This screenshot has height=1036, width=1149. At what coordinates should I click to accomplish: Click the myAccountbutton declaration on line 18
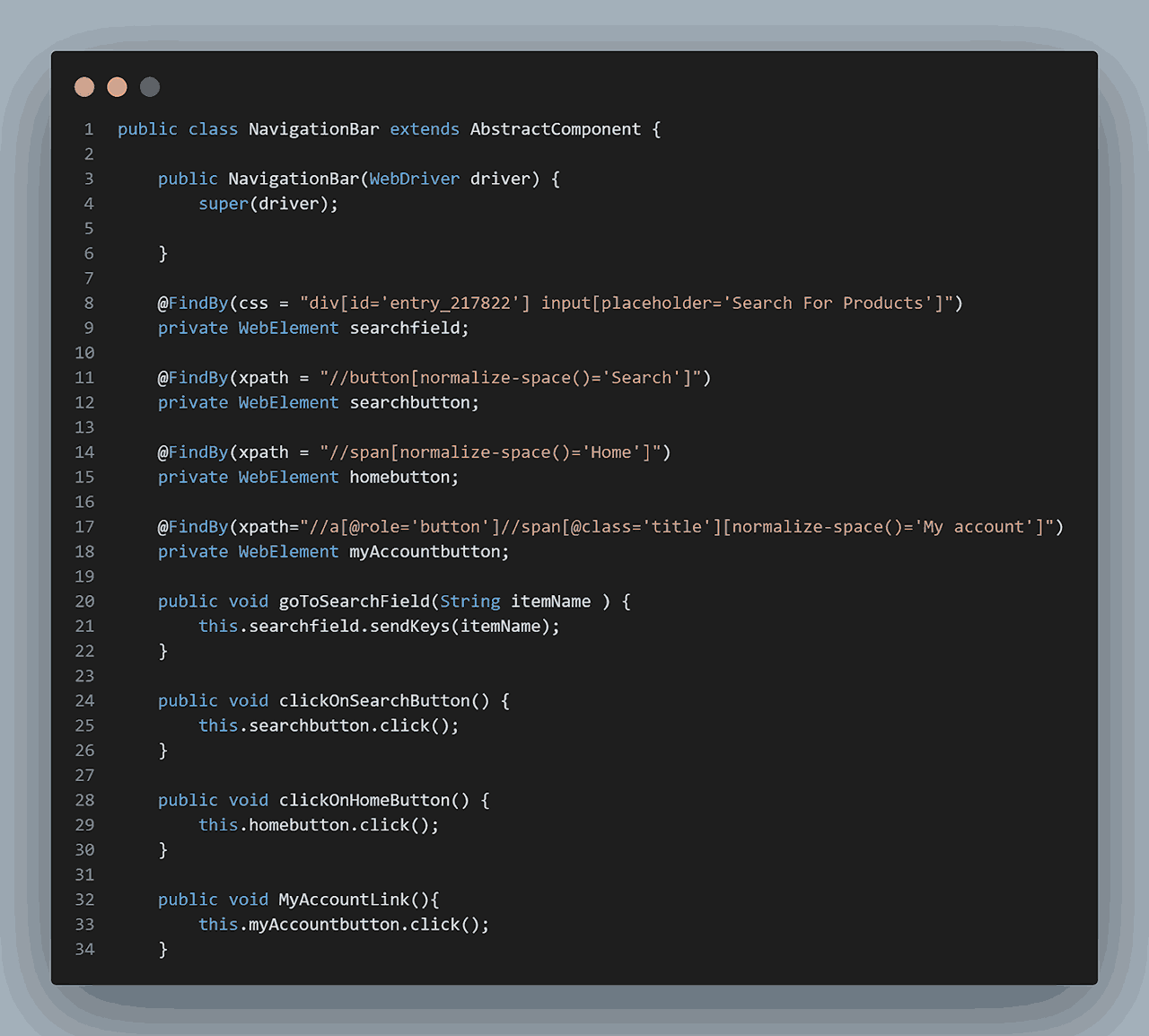tap(334, 551)
